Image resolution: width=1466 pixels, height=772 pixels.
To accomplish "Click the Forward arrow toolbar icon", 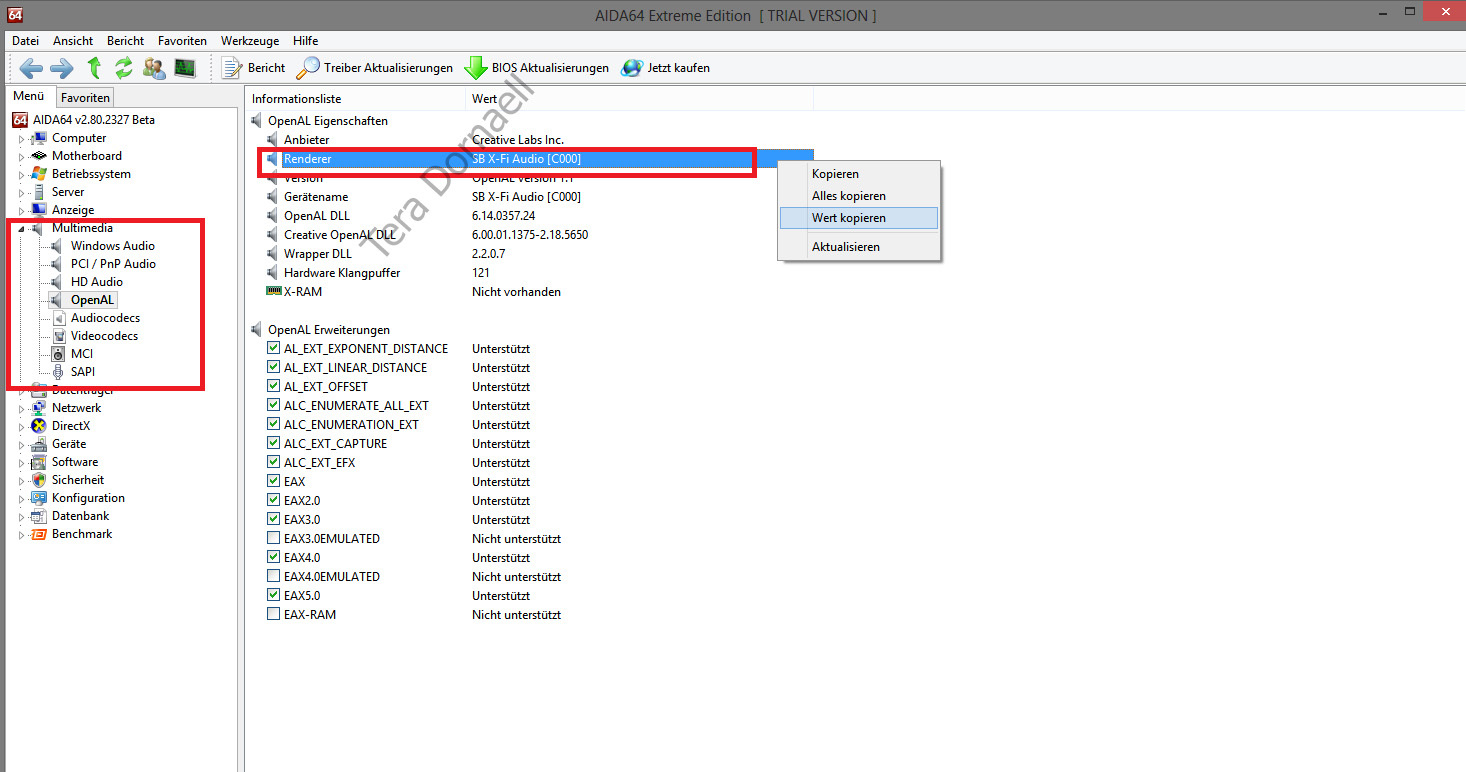I will point(62,68).
